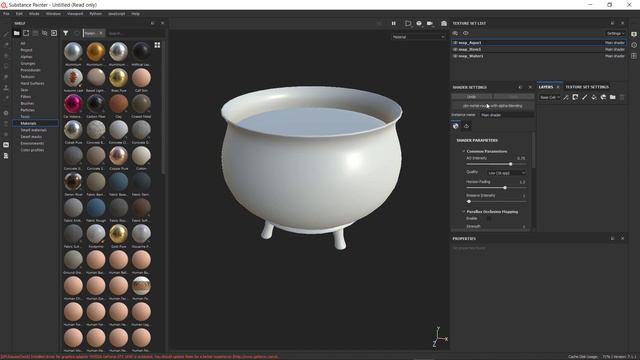The width and height of the screenshot is (640, 360).
Task: Add a paint layer with brush icon
Action: 584,97
